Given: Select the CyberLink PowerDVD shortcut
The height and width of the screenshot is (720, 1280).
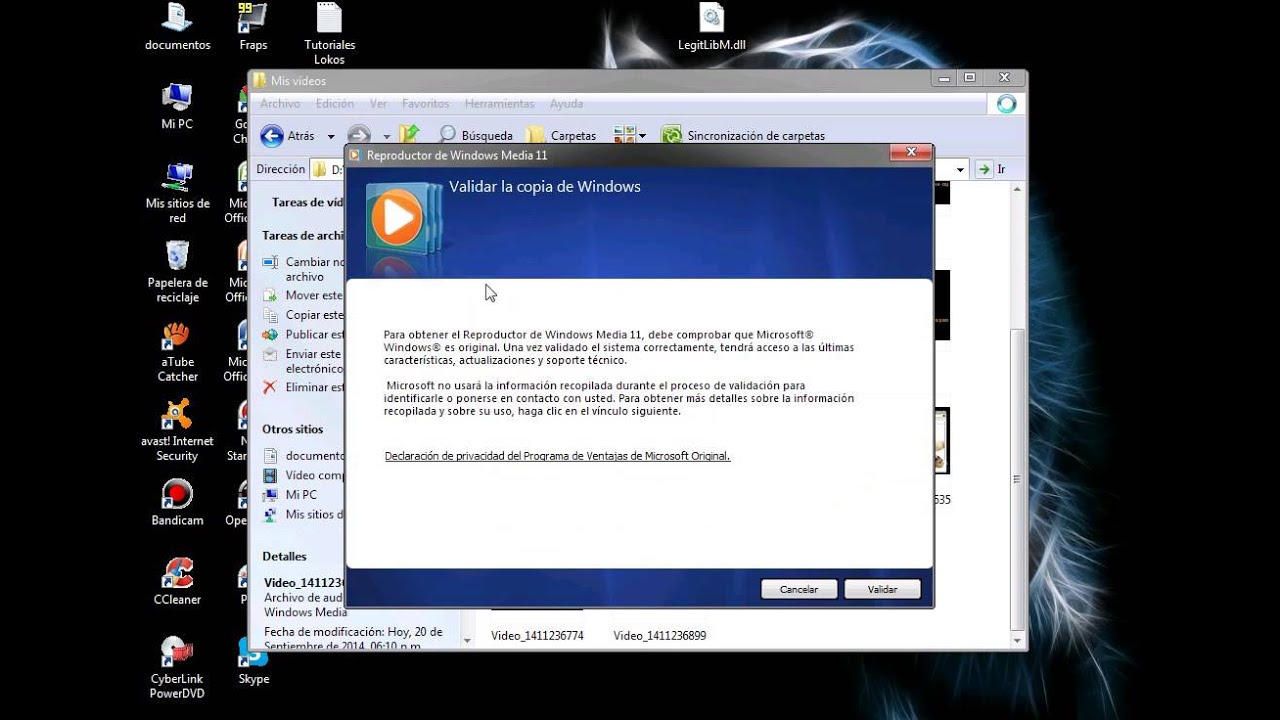Looking at the screenshot, I should tap(177, 668).
